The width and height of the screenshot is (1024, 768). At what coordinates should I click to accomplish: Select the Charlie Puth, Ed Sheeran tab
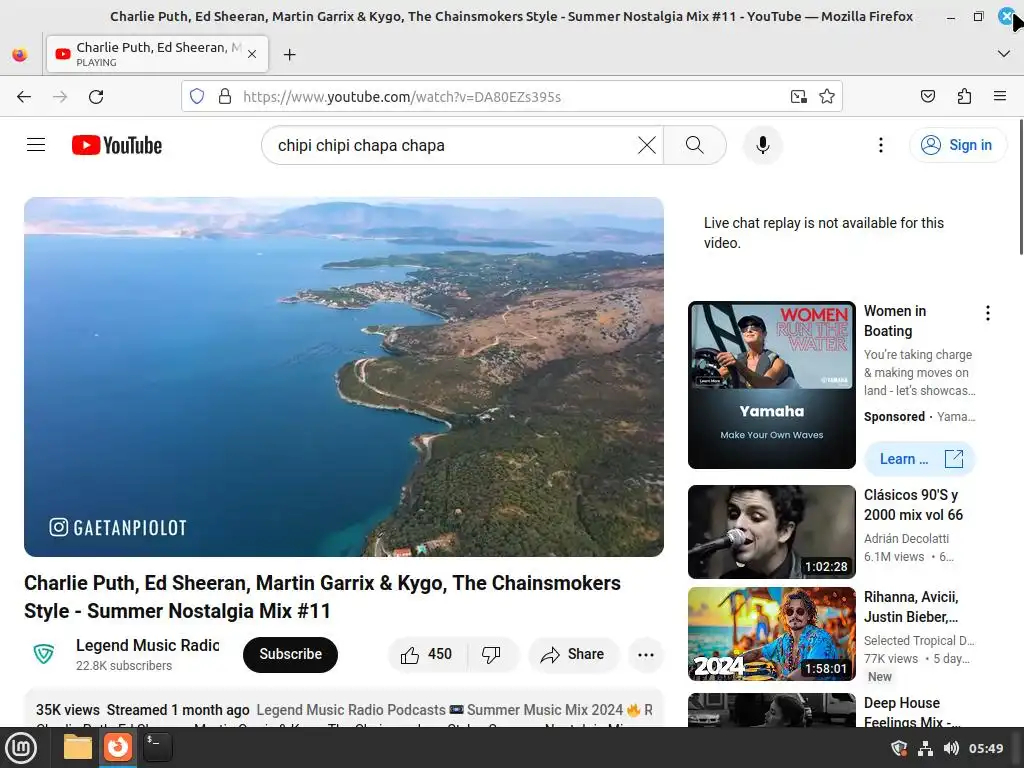[x=157, y=54]
